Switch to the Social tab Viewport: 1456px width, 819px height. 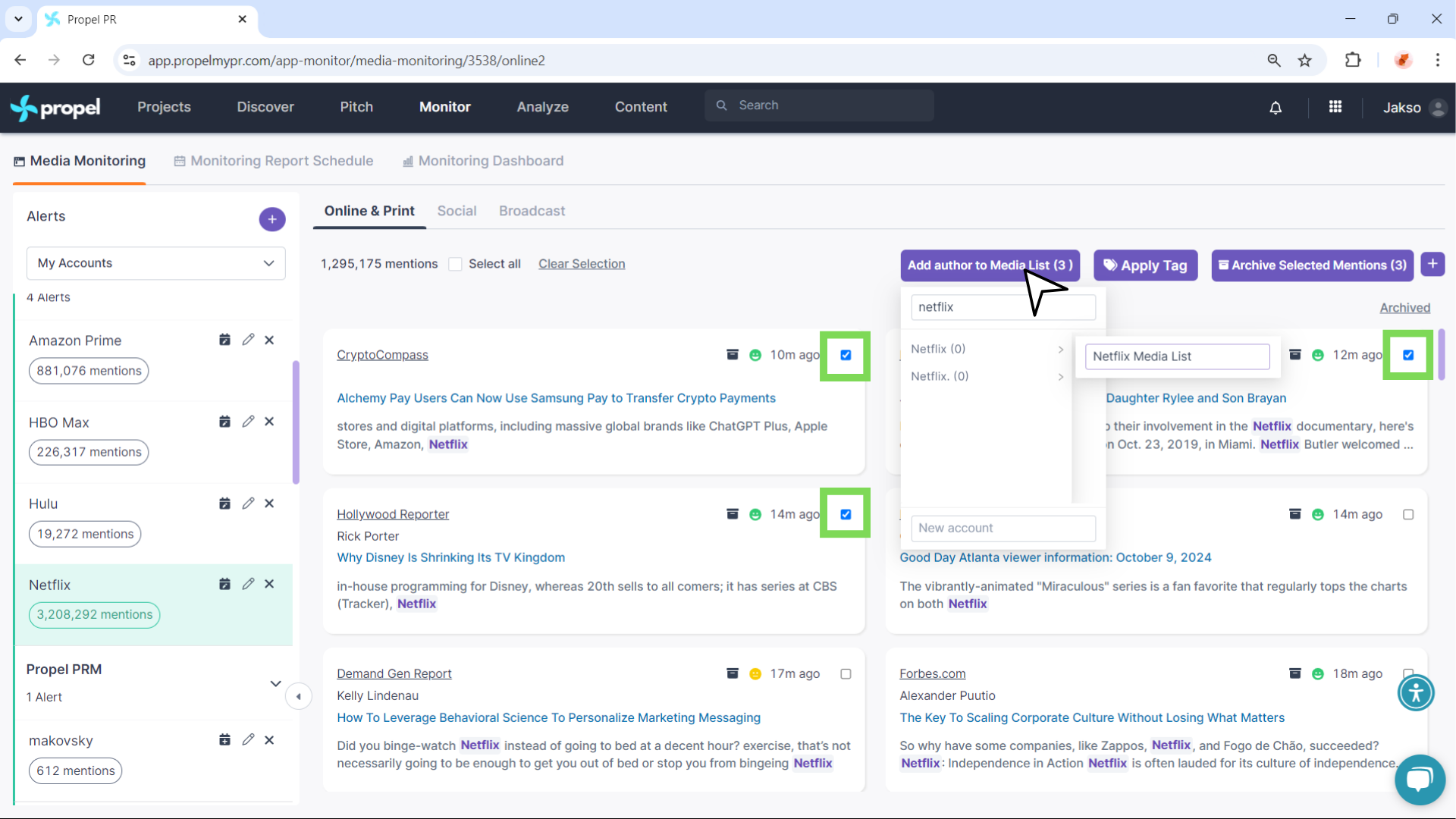click(x=457, y=211)
